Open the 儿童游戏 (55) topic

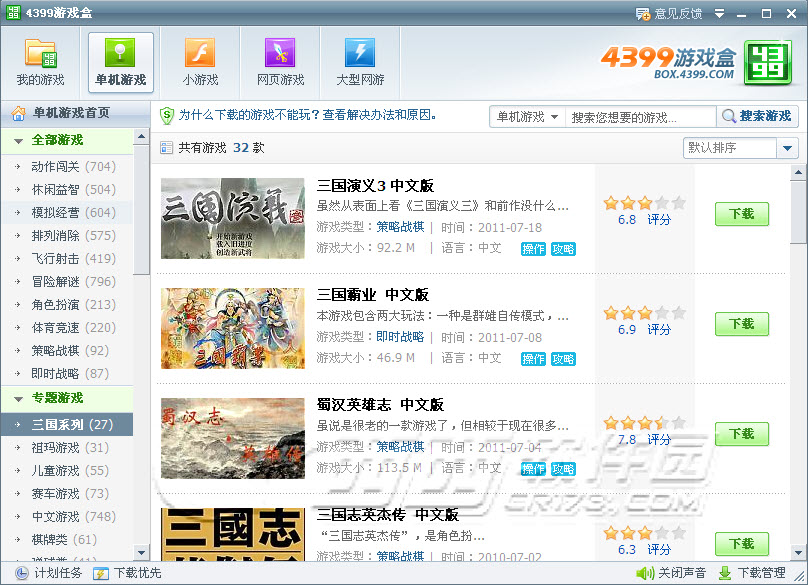click(67, 471)
